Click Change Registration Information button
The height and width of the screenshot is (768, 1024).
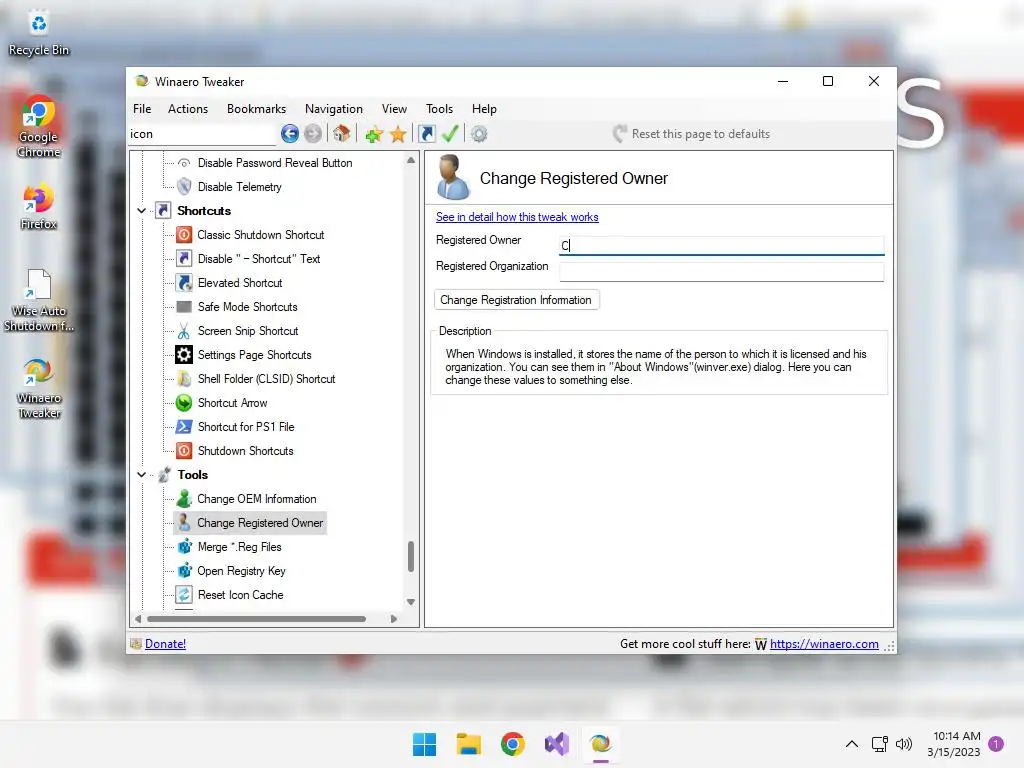click(517, 300)
